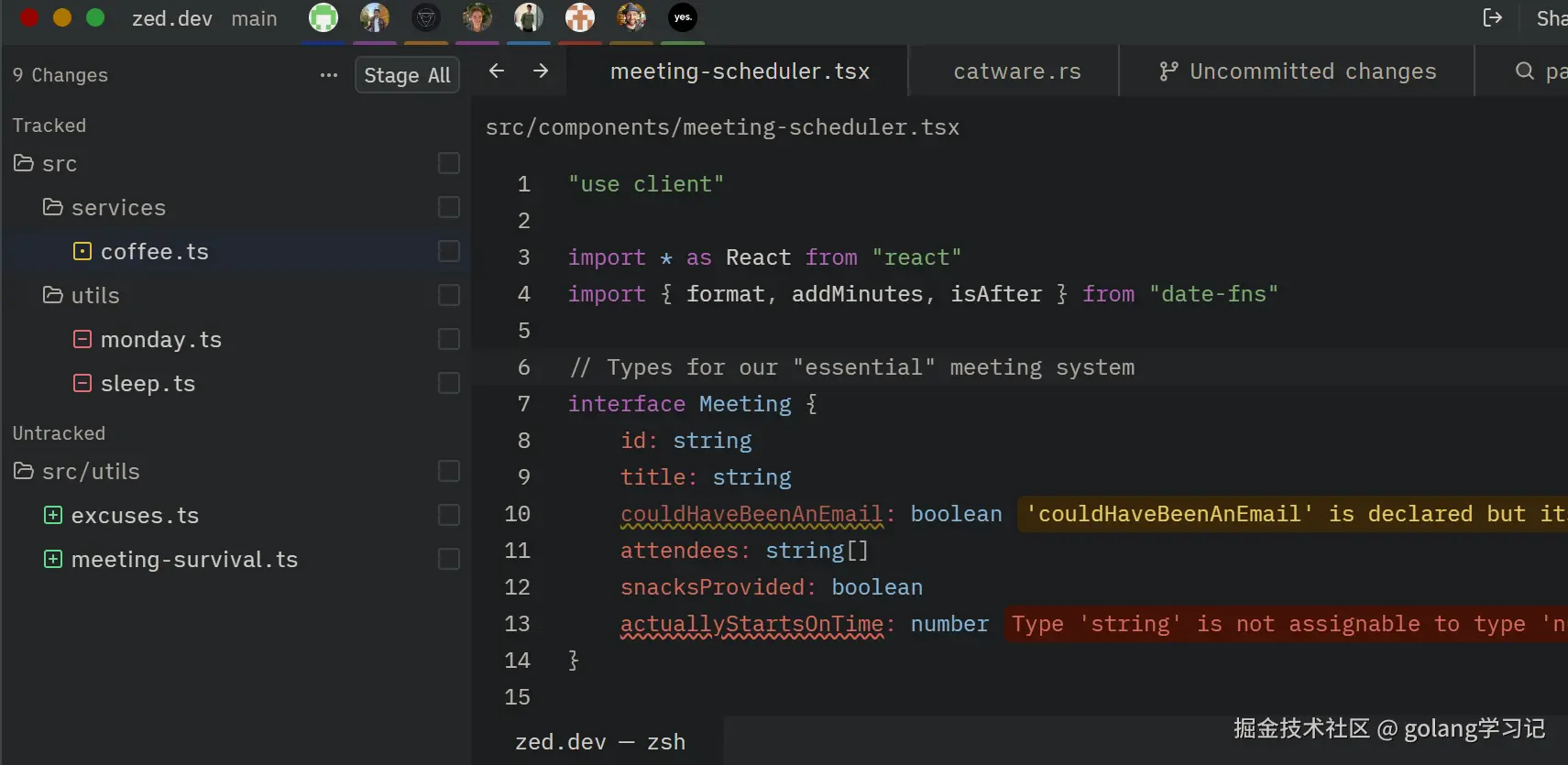
Task: Click the git branch icon on Uncommitted changes
Action: (1168, 71)
